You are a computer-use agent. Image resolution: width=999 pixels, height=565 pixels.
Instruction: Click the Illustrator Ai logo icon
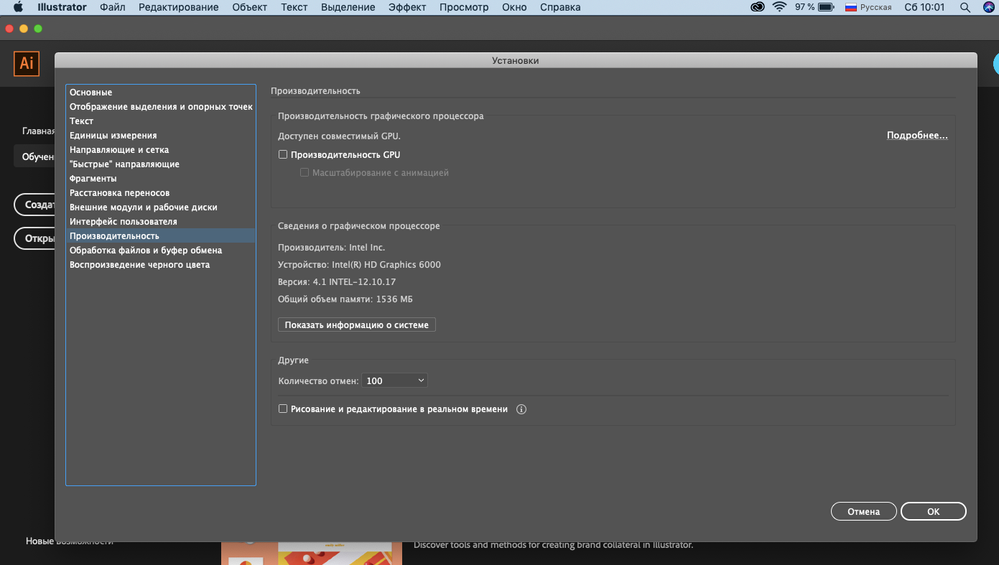point(27,64)
